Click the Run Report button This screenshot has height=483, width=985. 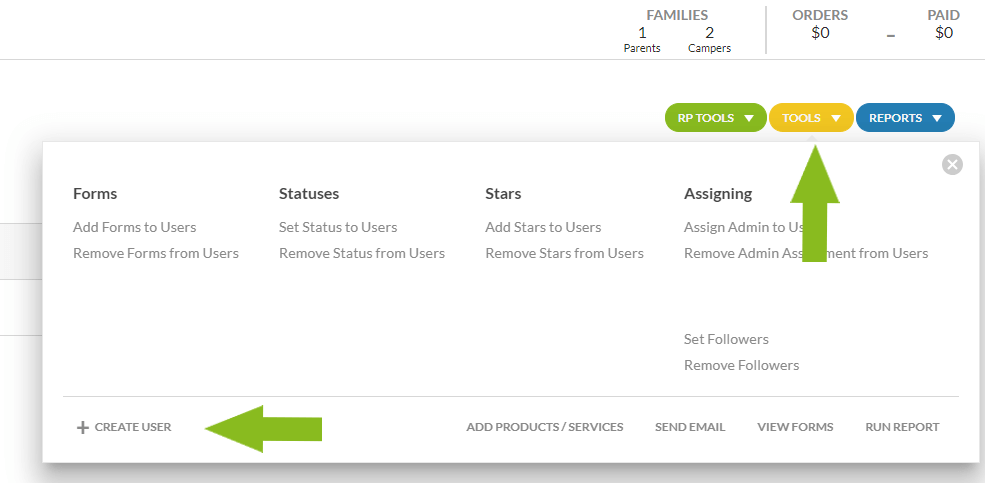[902, 427]
